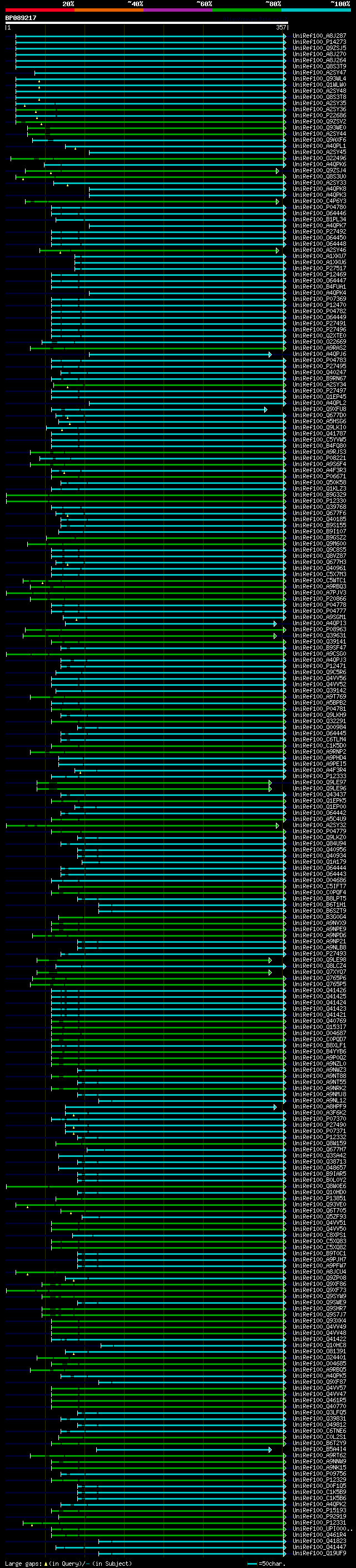
Task: Open hit UniRef100_Q9ZSJ5
Action: point(319,48)
